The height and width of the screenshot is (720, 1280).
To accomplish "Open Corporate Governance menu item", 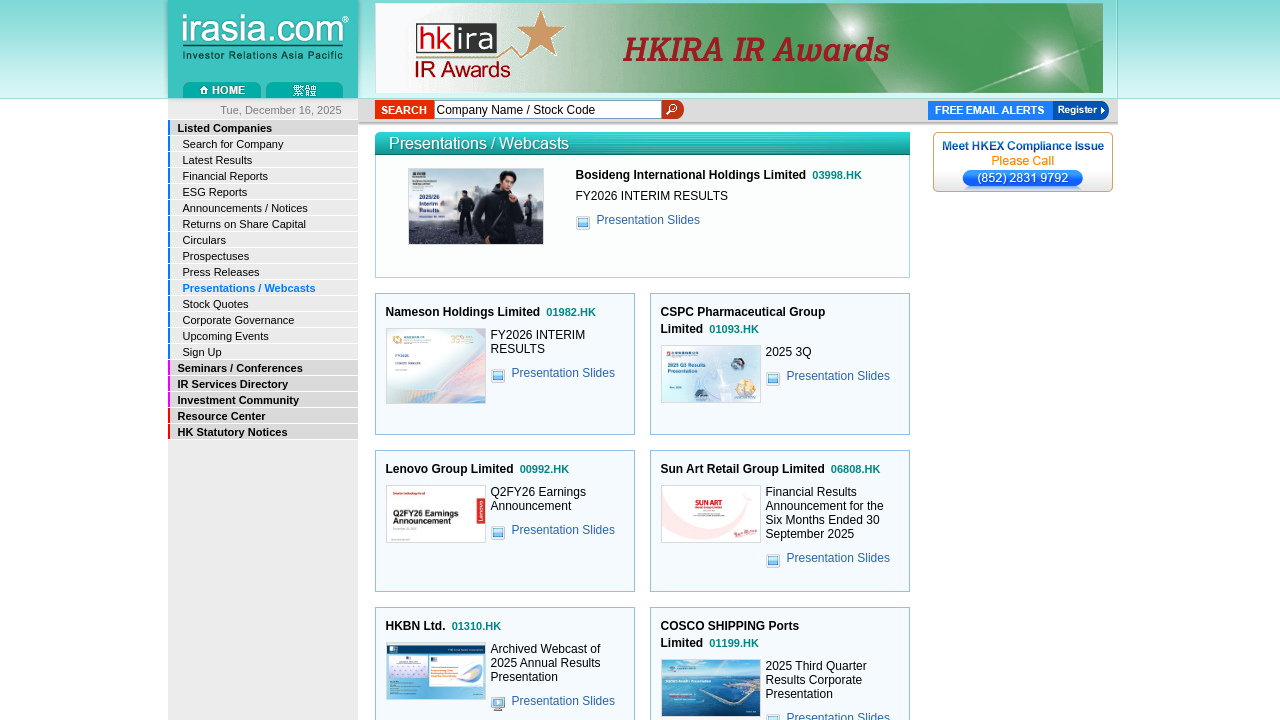I will click(263, 320).
